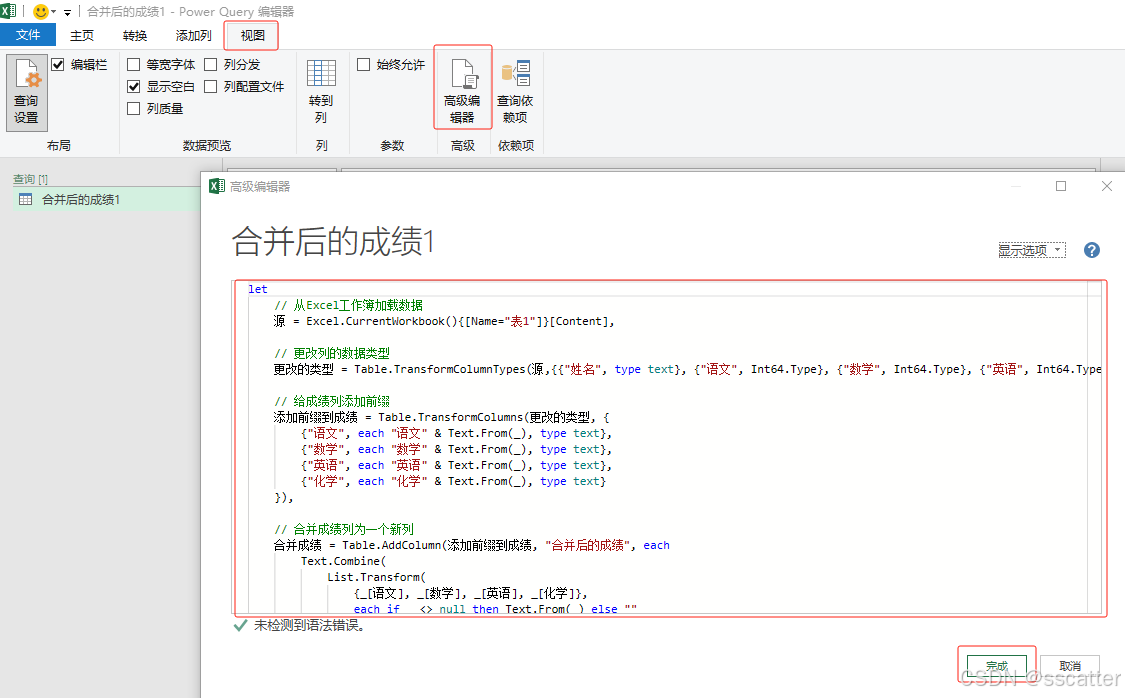Open the 高级编辑器 button in ribbon
Image resolution: width=1125 pixels, height=698 pixels.
(x=462, y=88)
